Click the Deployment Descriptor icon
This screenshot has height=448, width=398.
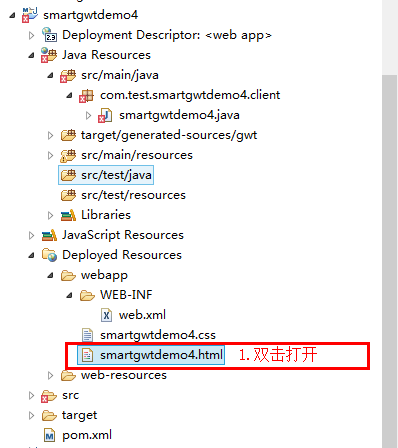click(49, 35)
